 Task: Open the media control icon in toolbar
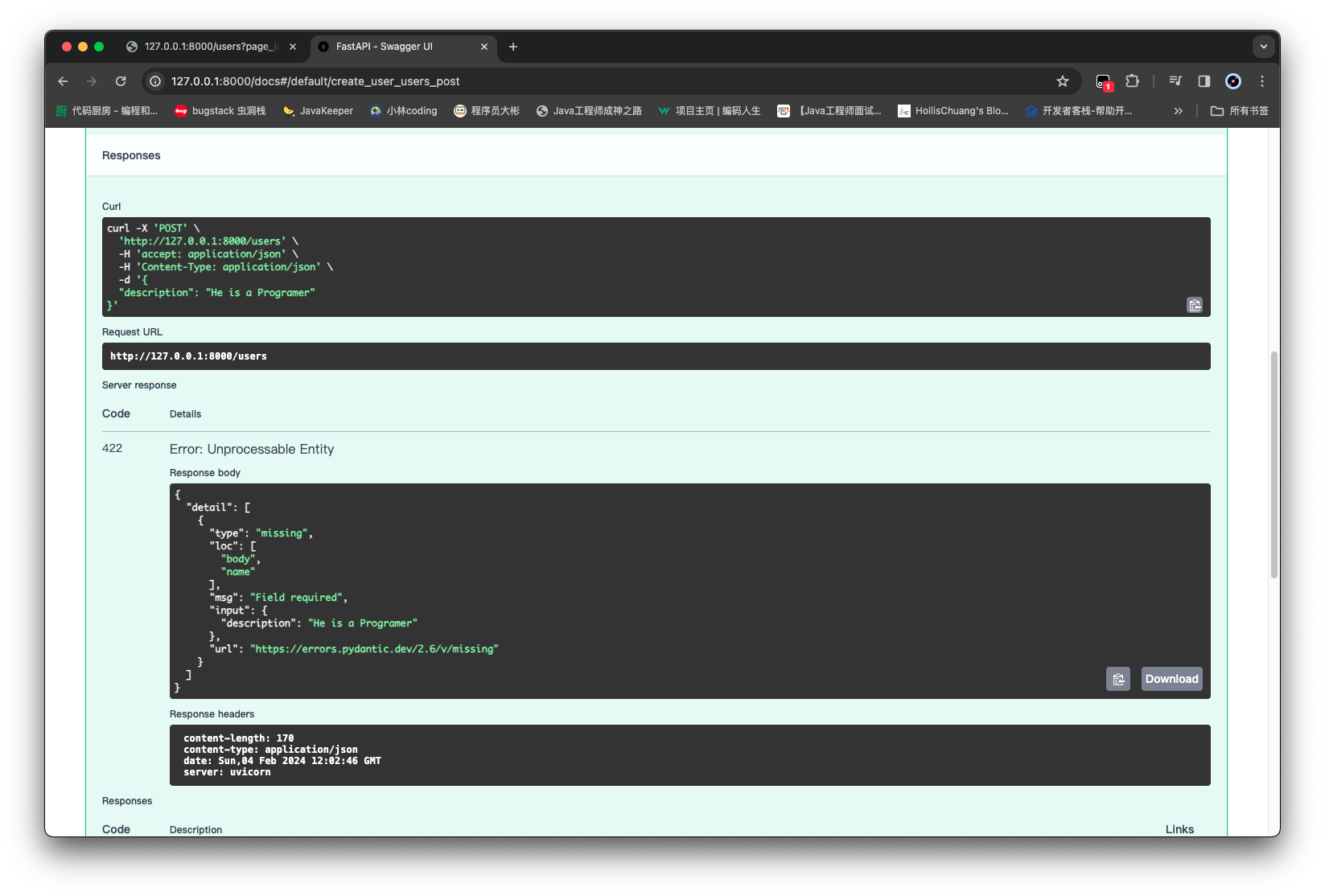(1175, 81)
